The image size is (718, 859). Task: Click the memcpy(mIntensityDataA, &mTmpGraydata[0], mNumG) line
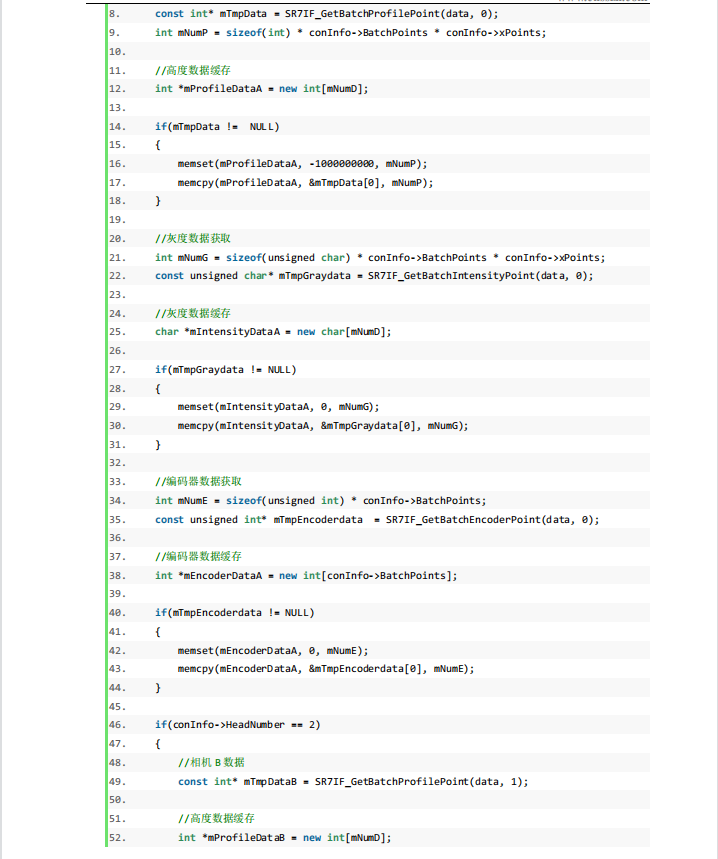coord(323,426)
